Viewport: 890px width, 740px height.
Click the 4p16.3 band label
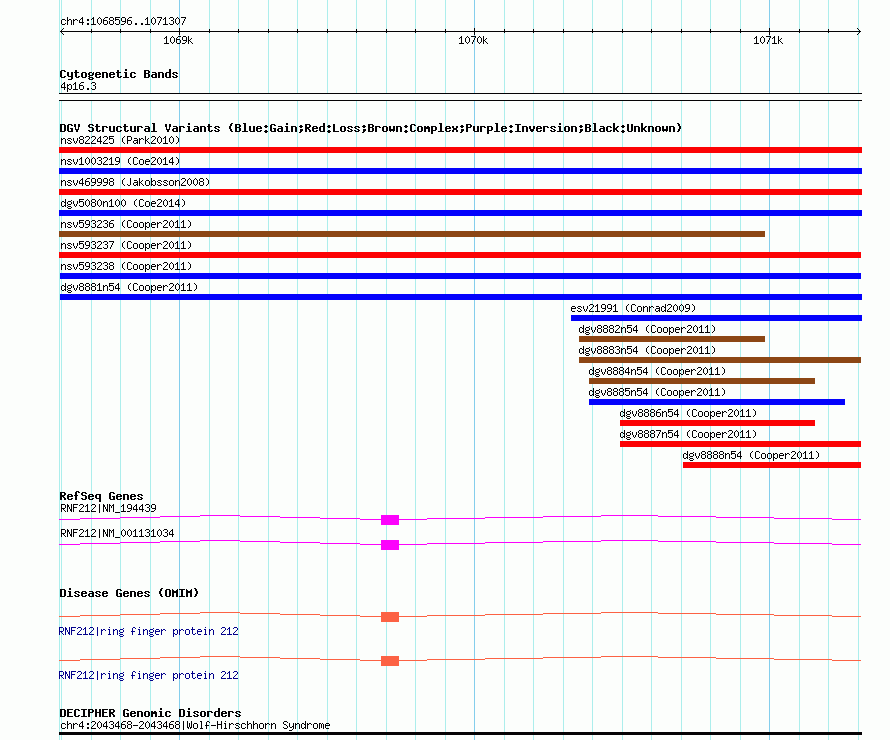tap(78, 86)
